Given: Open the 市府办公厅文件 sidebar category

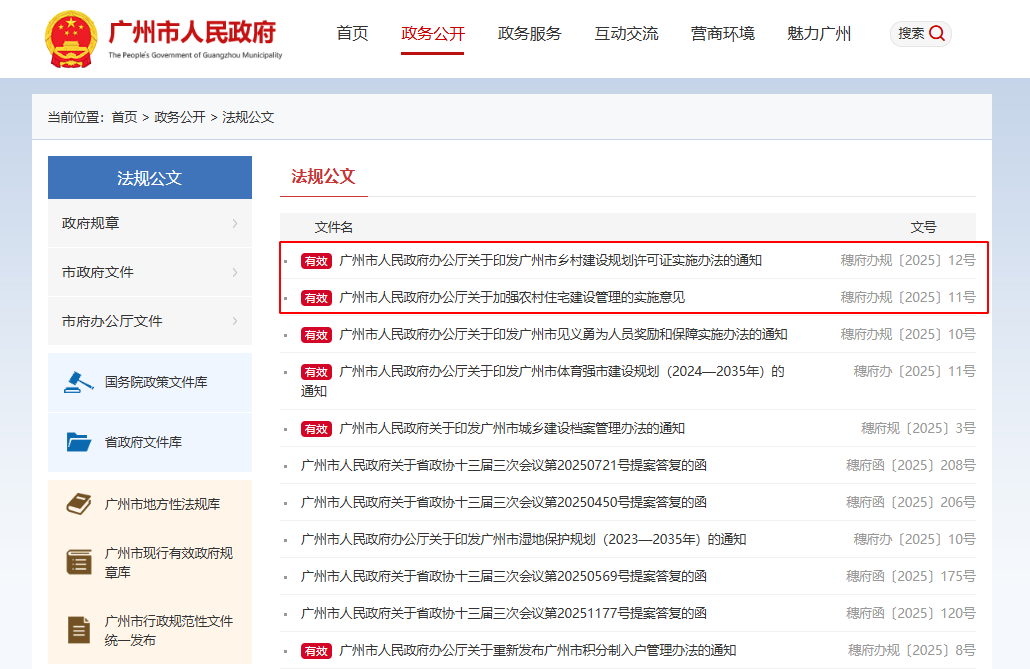Looking at the screenshot, I should pos(150,321).
